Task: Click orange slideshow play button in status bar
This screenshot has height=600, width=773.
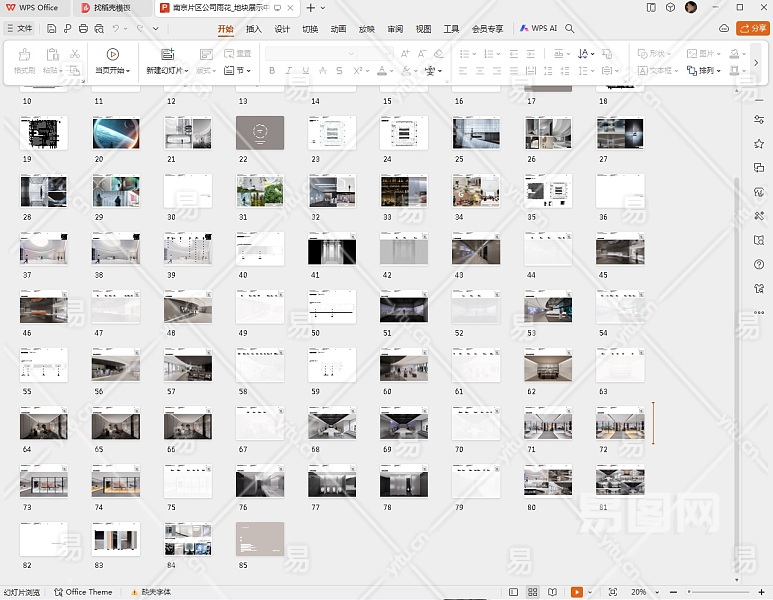Action: click(x=577, y=592)
